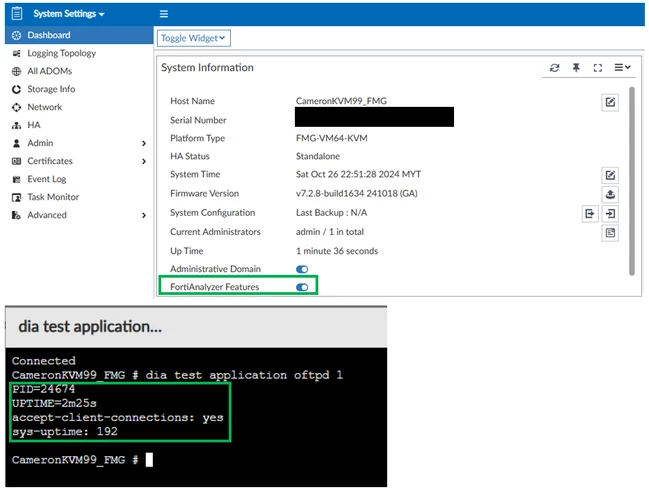This screenshot has width=649, height=492.
Task: Open Task Monitor
Action: point(79,197)
